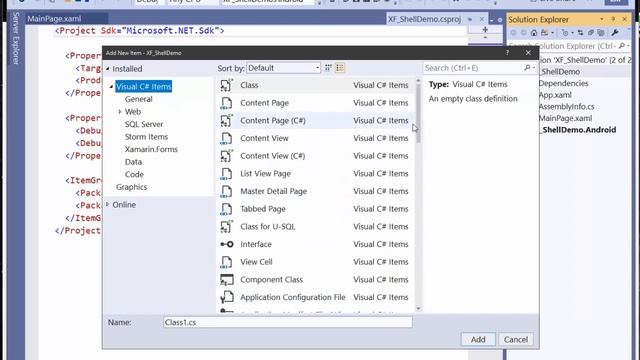Click the dialog help question mark
Viewport: 640px width, 360px height.
(507, 53)
